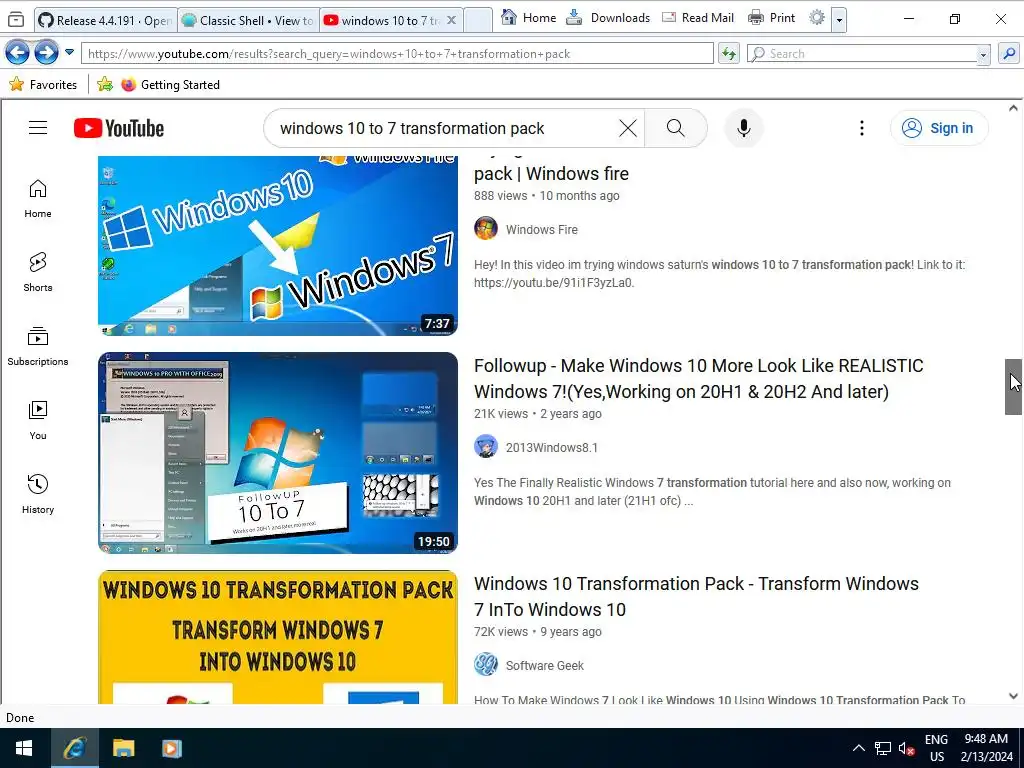Show hidden tray icons chevron
This screenshot has height=768, width=1024.
tap(859, 748)
